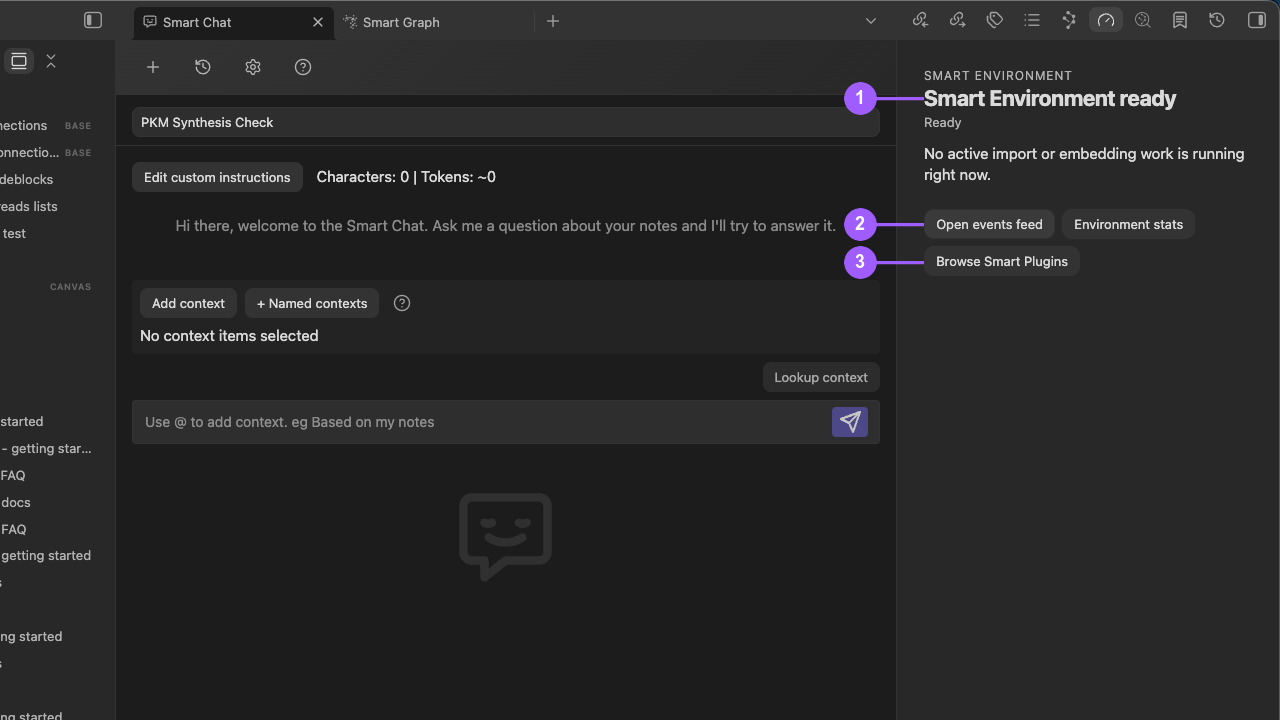Select 'No context items selected' text
Screen dimensions: 1280x720
(x=229, y=336)
